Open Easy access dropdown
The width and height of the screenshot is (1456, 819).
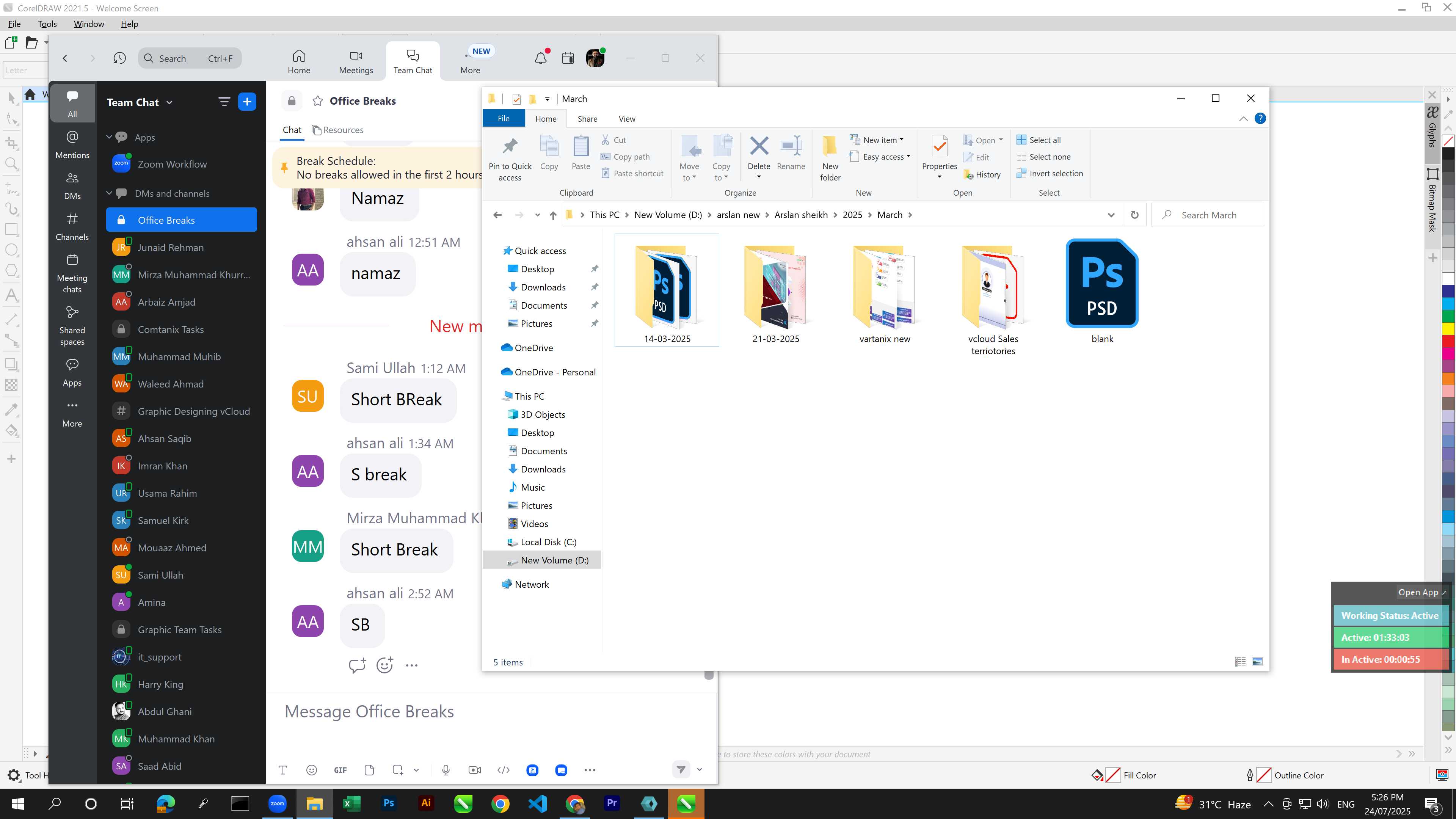click(880, 157)
